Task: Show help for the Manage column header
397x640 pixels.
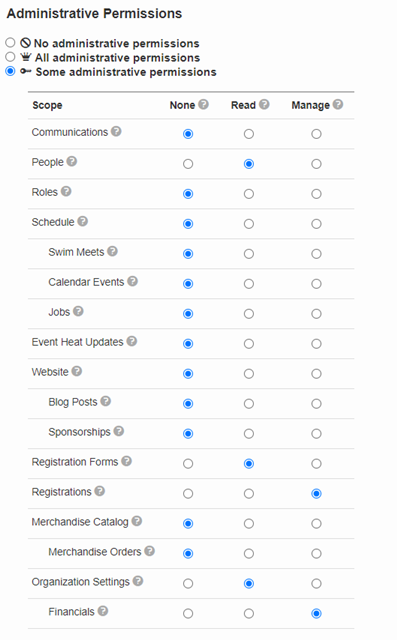Action: [x=338, y=104]
